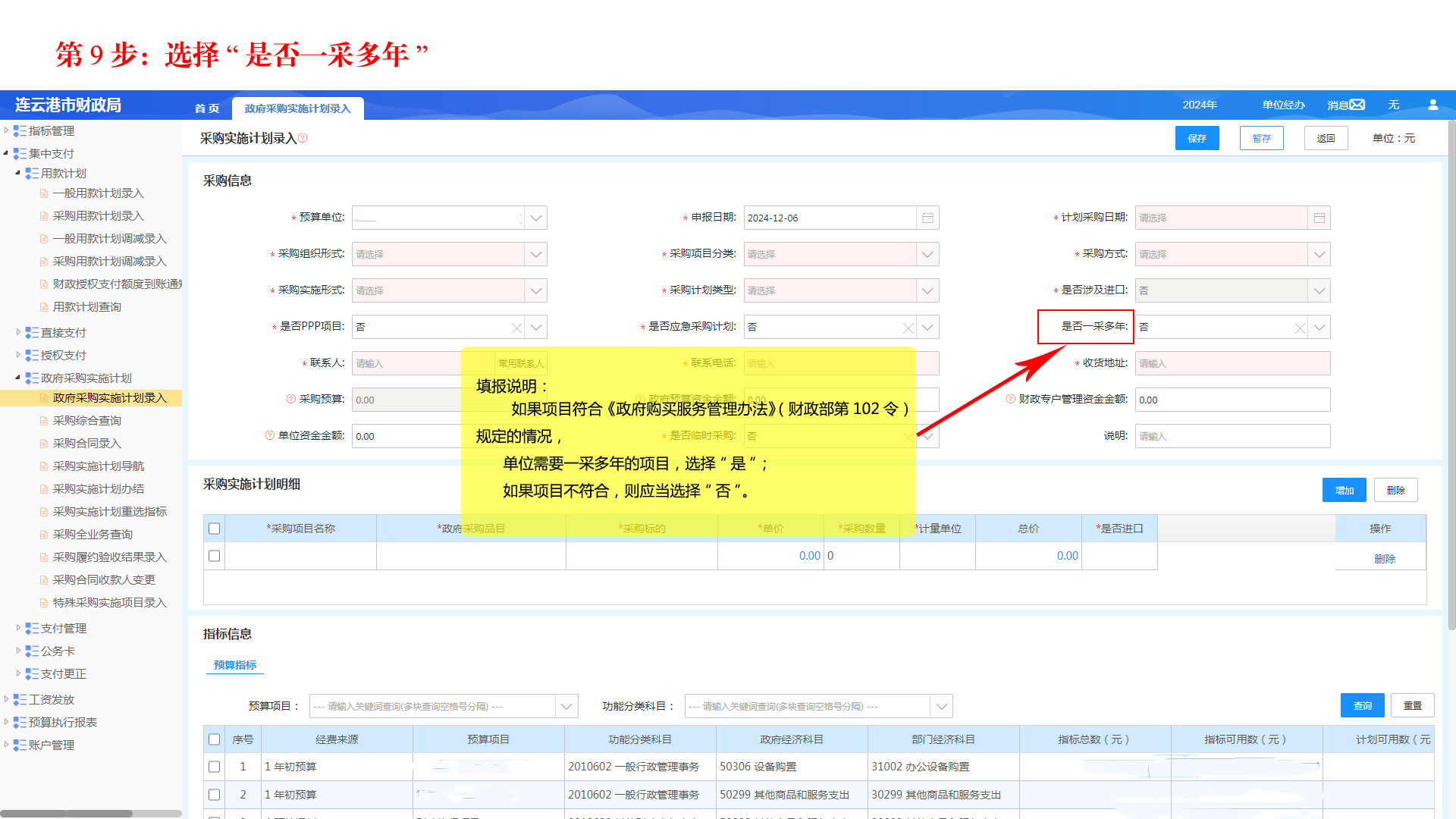The height and width of the screenshot is (819, 1456).
Task: Click the 用款计划 folder icon
Action: click(x=32, y=174)
